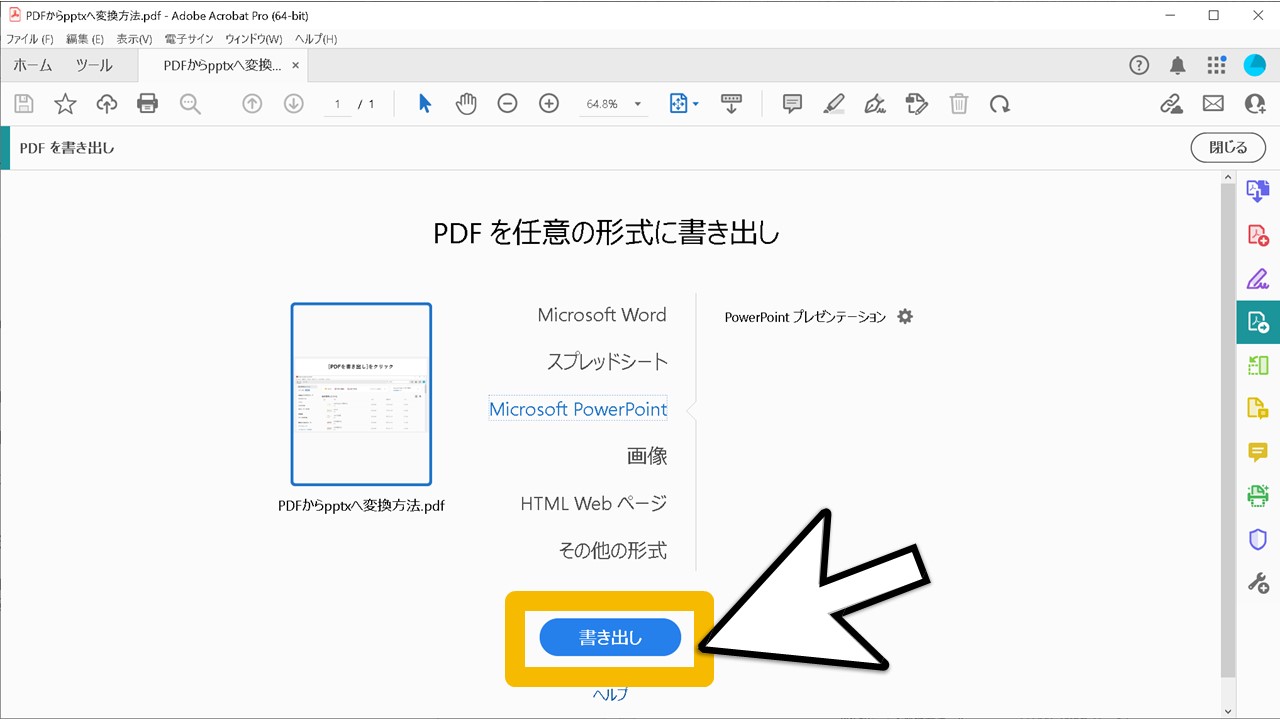Open the zoom level dropdown
The width and height of the screenshot is (1280, 720).
(636, 103)
